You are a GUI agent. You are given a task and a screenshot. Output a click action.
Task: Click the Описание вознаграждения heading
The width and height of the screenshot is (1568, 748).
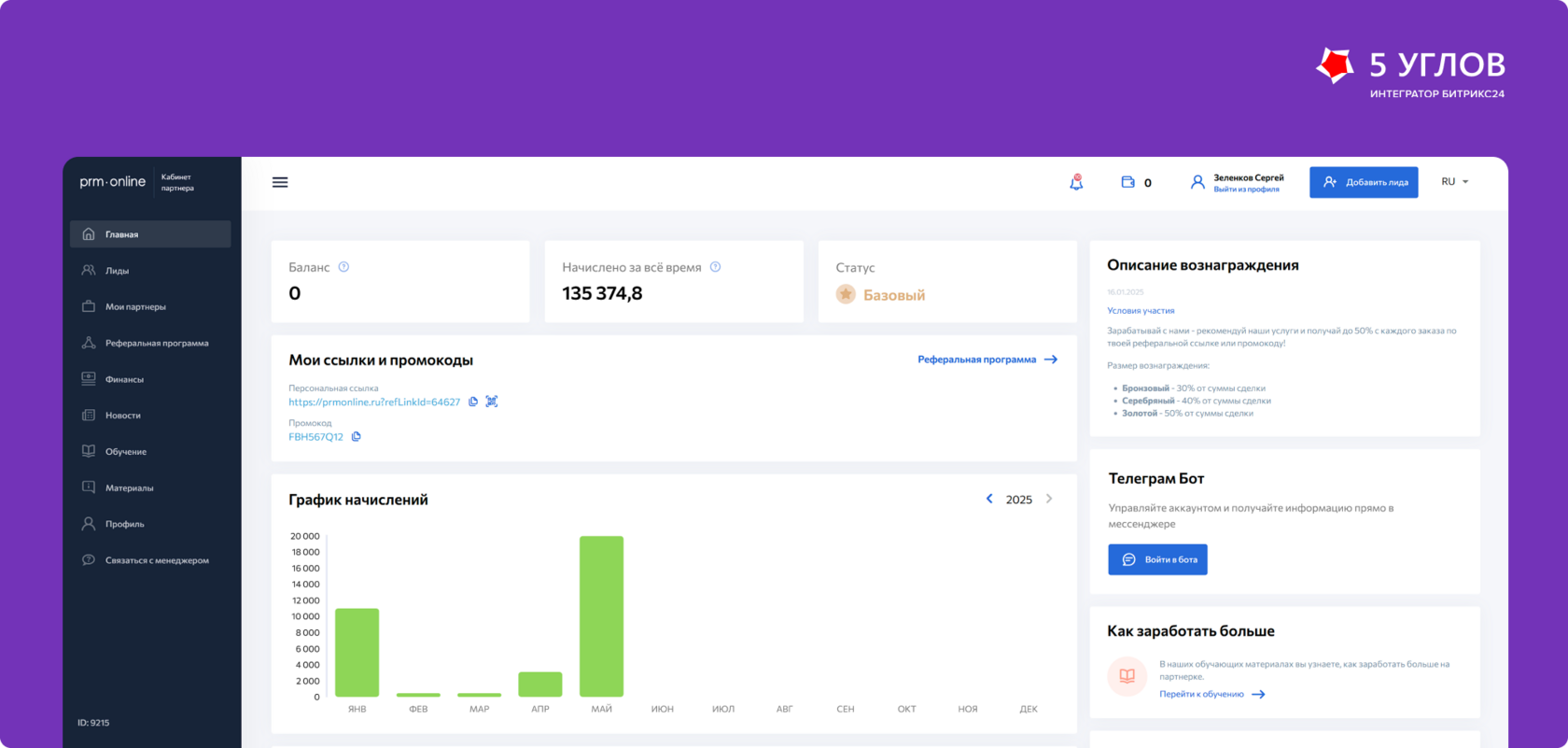tap(1203, 265)
